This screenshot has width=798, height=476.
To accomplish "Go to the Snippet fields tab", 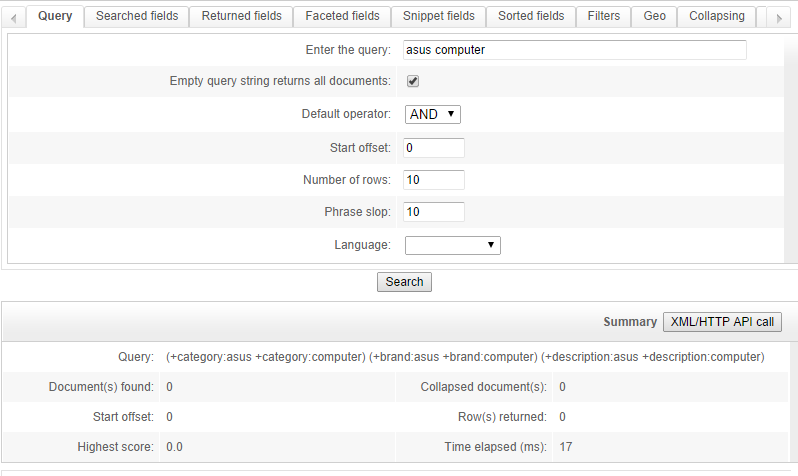I will (439, 16).
